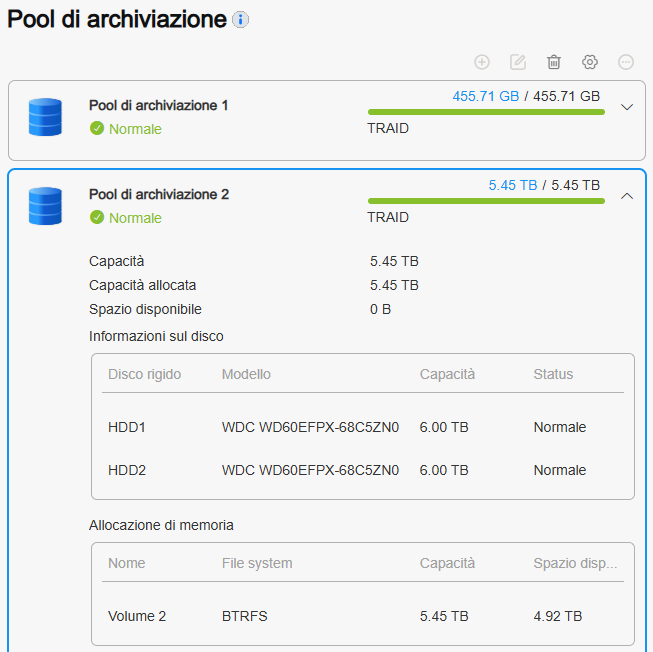The image size is (653, 652).
Task: Click the database icon of Pool di archiviazione 1
Action: pyautogui.click(x=45, y=117)
